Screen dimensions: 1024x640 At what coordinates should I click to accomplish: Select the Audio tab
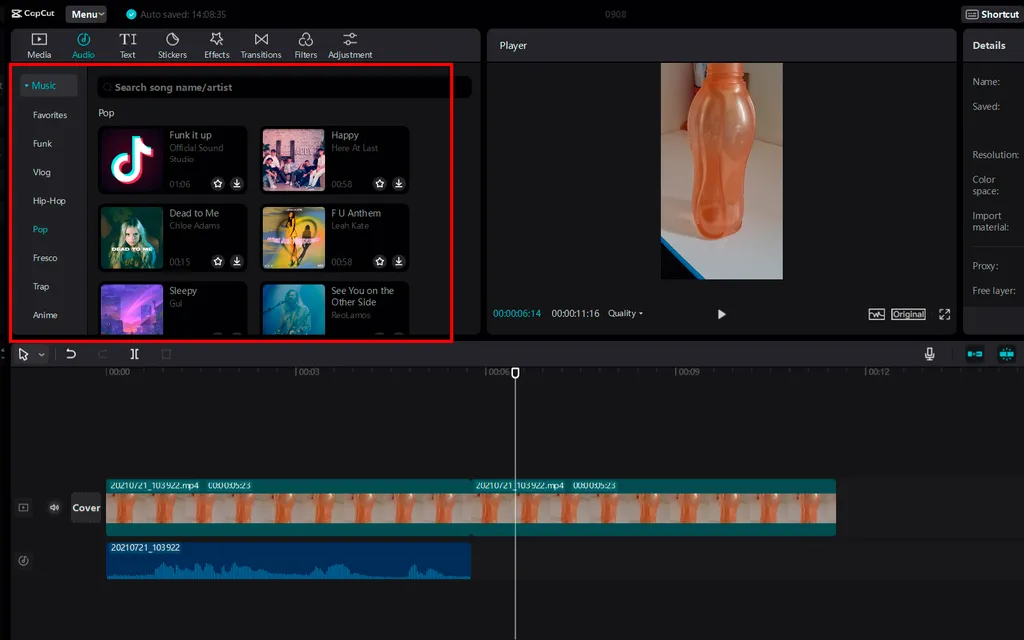click(x=84, y=46)
